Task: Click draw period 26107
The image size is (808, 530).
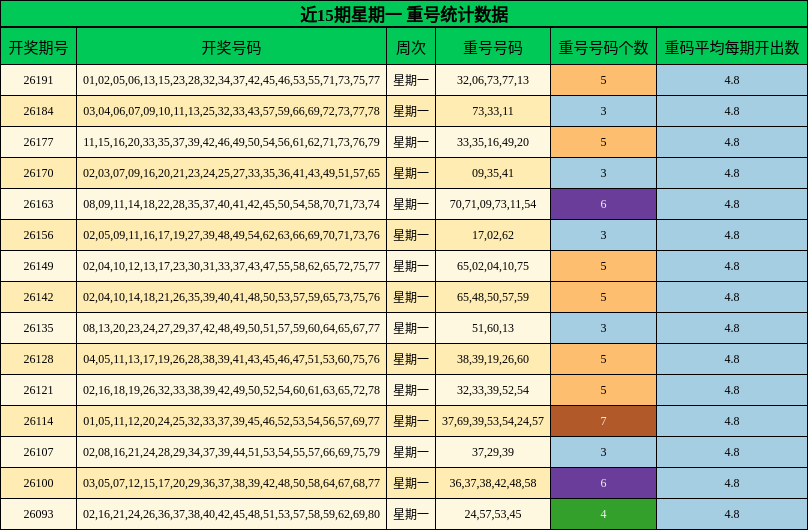Action: tap(39, 452)
